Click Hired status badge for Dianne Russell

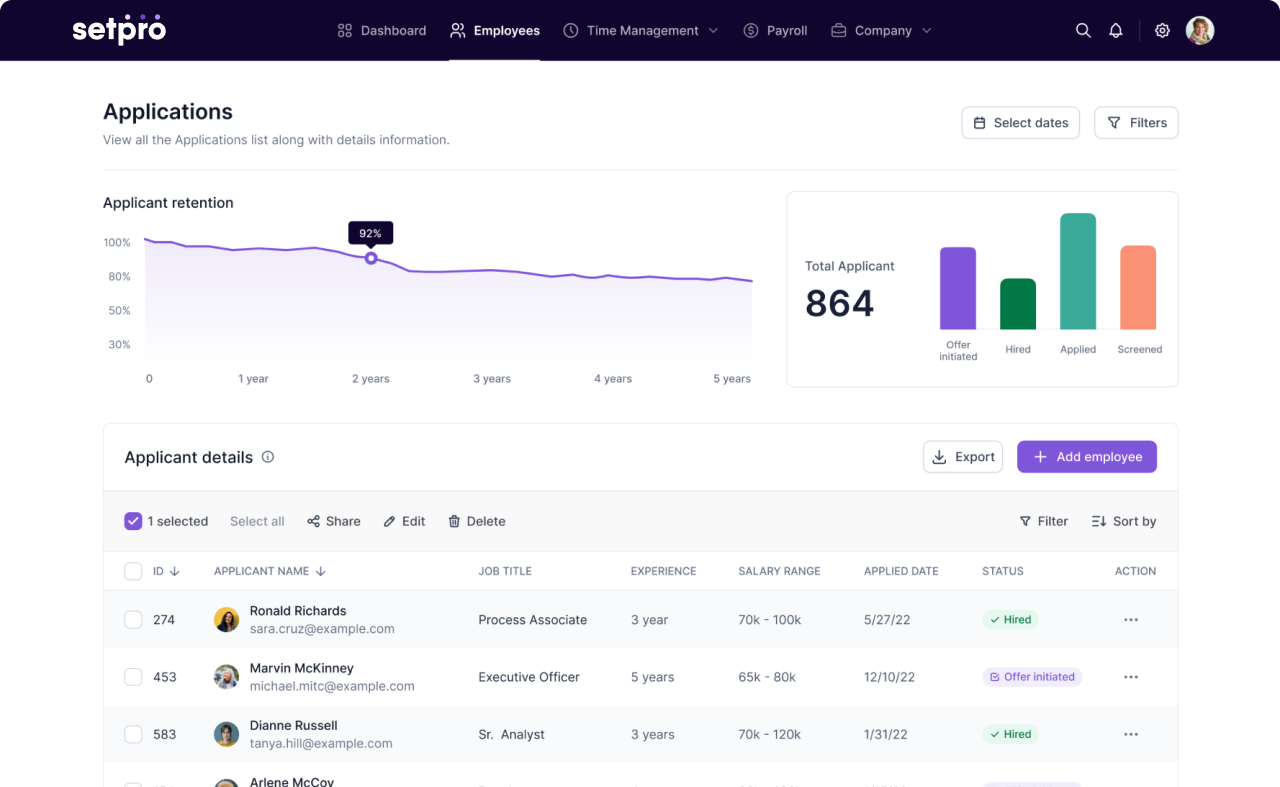1010,734
